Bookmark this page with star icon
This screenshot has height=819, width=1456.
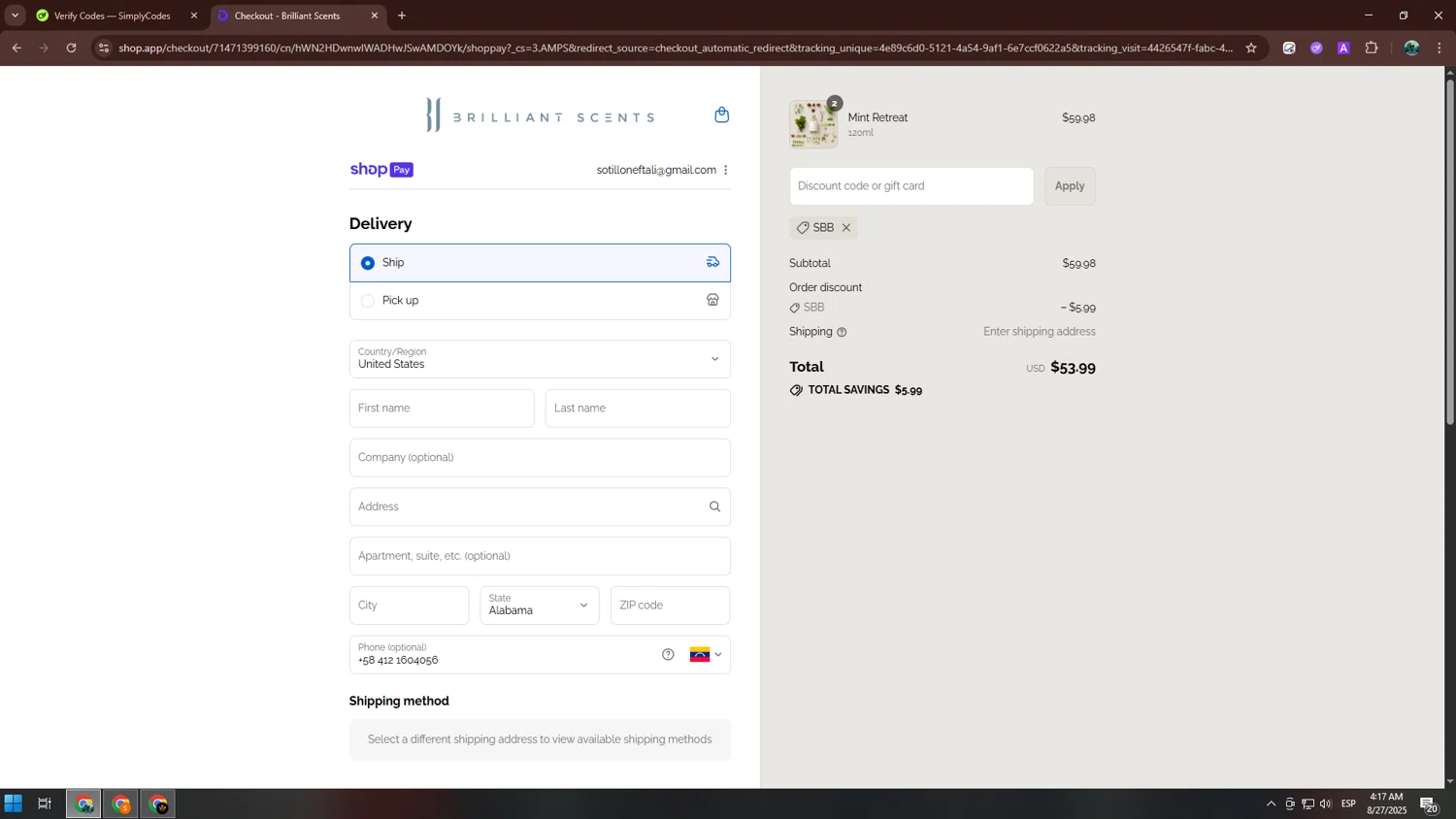coord(1251,48)
